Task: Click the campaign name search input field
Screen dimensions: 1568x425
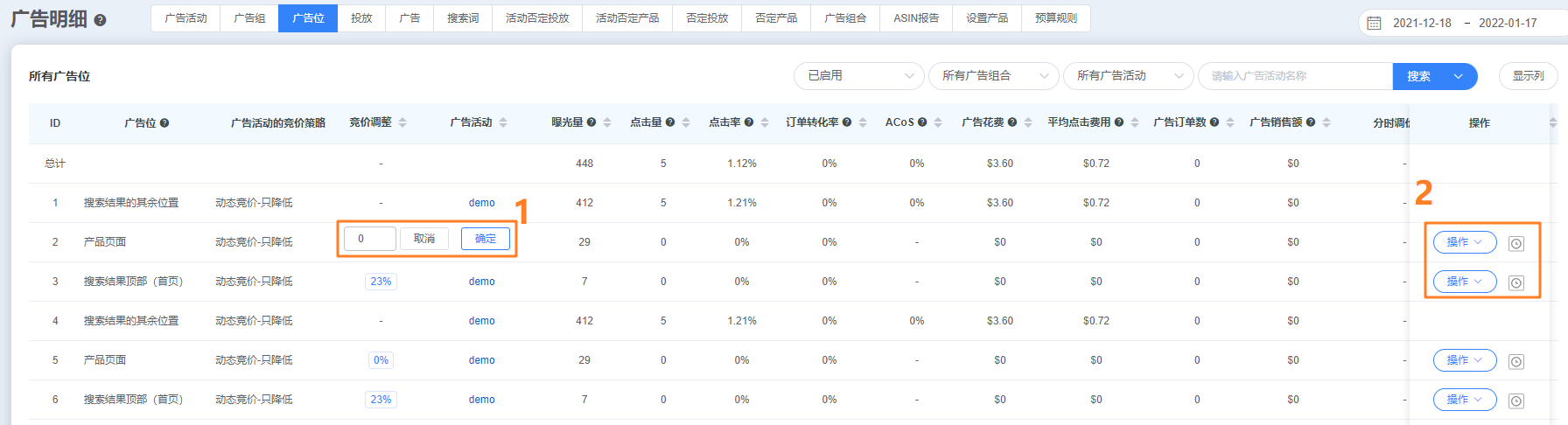Action: click(1294, 76)
